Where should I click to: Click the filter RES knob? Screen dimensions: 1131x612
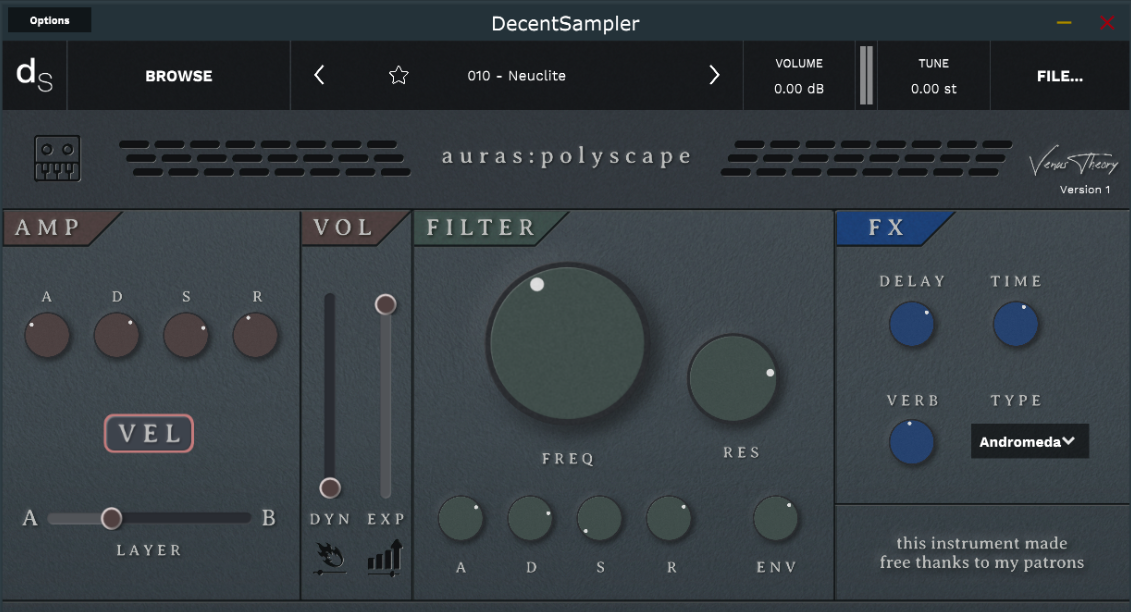733,378
